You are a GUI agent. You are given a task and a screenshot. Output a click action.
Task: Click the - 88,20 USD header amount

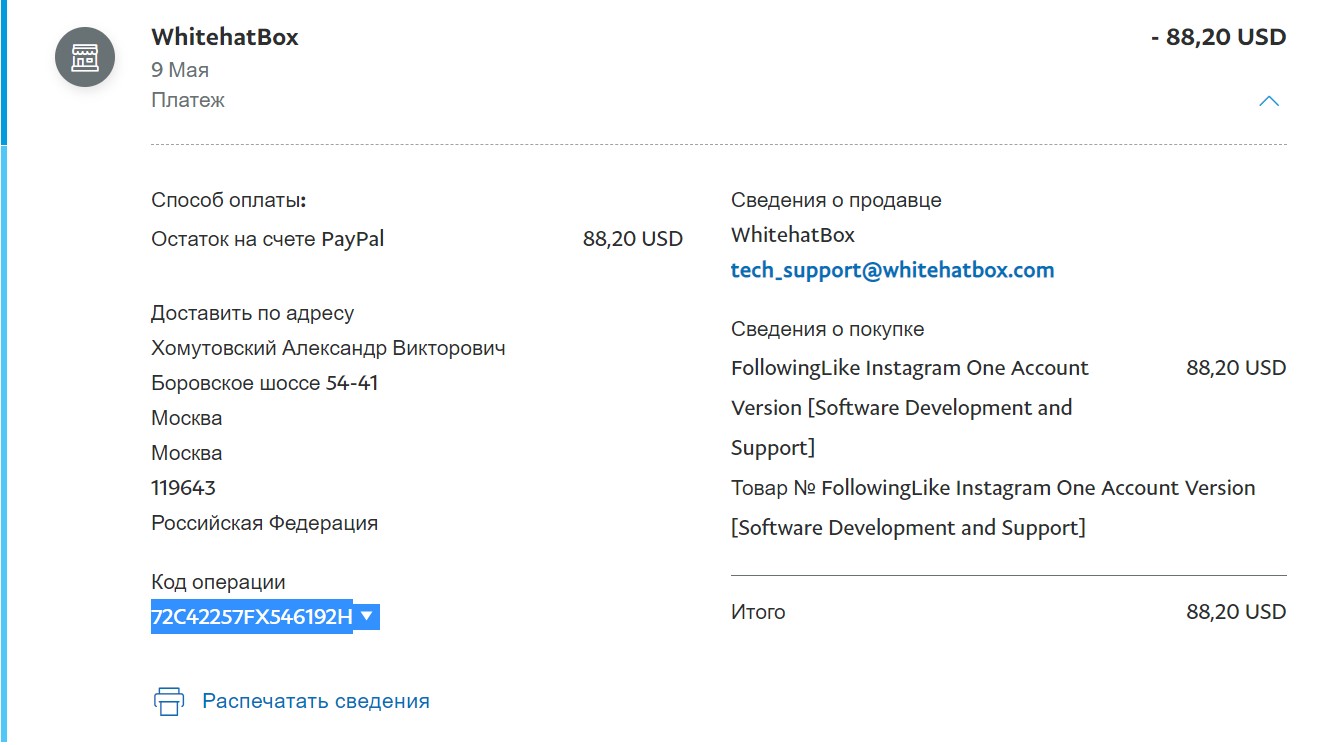point(1218,37)
